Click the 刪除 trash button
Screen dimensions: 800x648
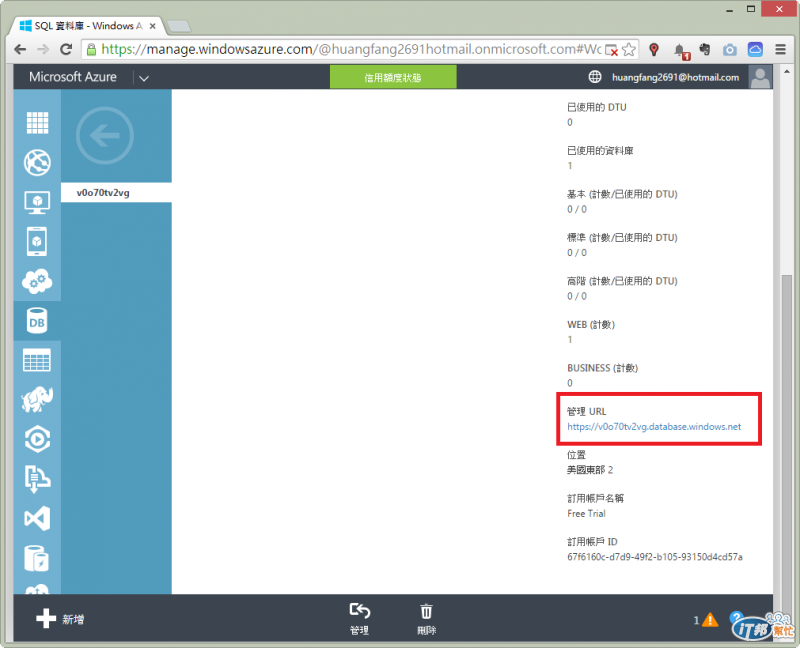tap(427, 619)
